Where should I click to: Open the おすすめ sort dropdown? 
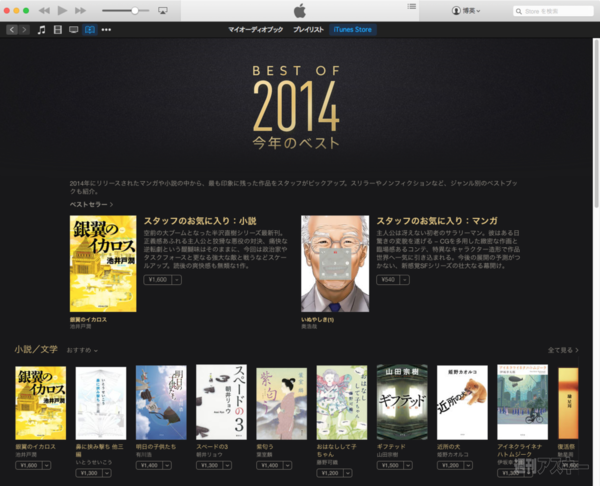[82, 350]
